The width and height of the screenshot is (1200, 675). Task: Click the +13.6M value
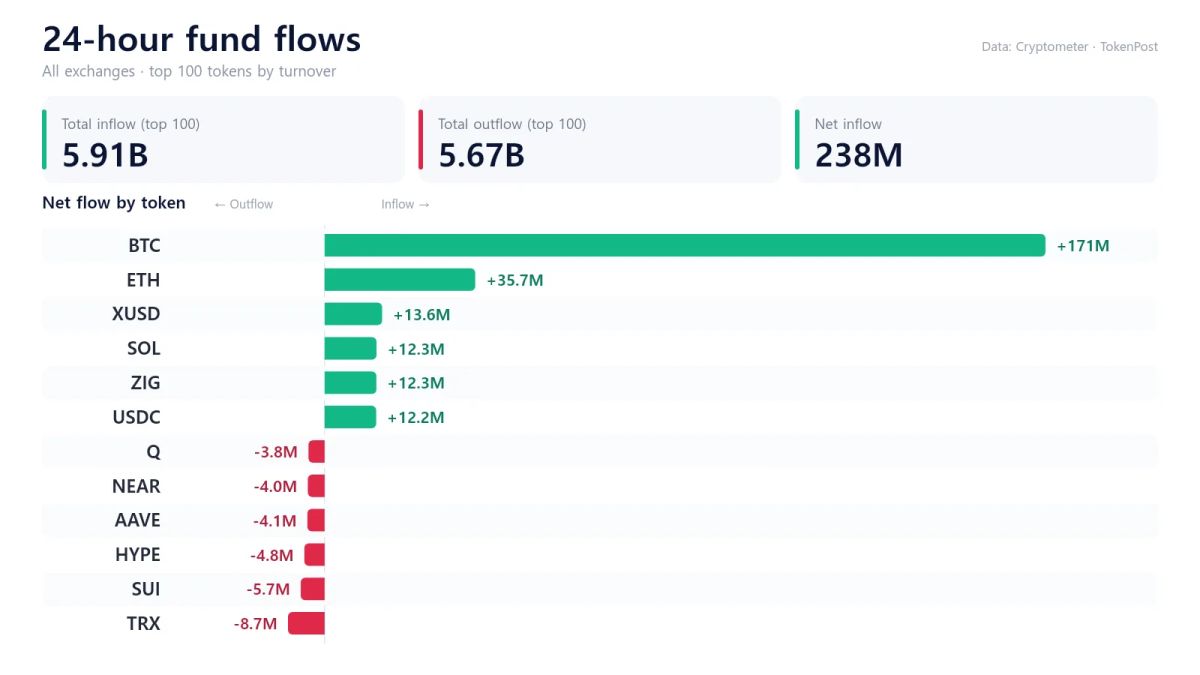(x=422, y=315)
